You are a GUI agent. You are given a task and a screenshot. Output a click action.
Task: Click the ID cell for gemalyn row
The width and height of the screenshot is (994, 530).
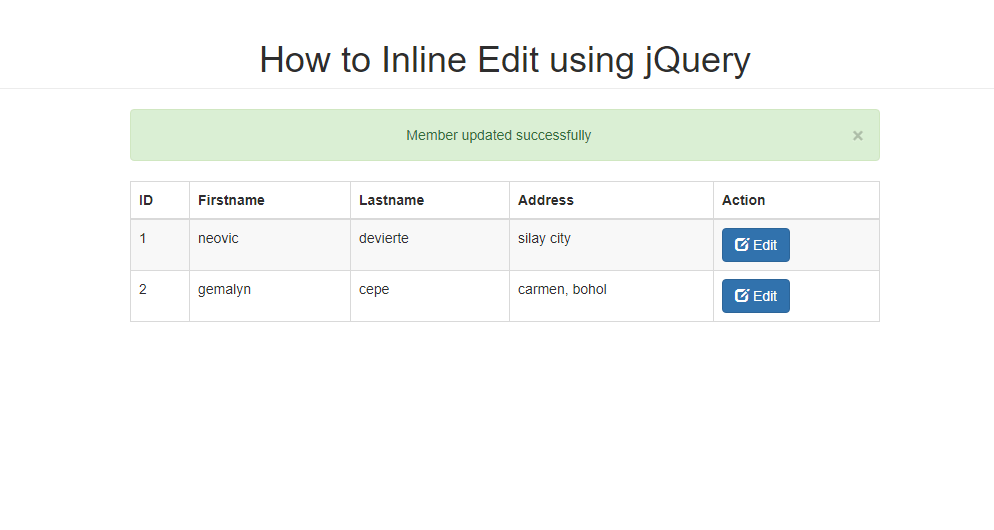pos(160,296)
